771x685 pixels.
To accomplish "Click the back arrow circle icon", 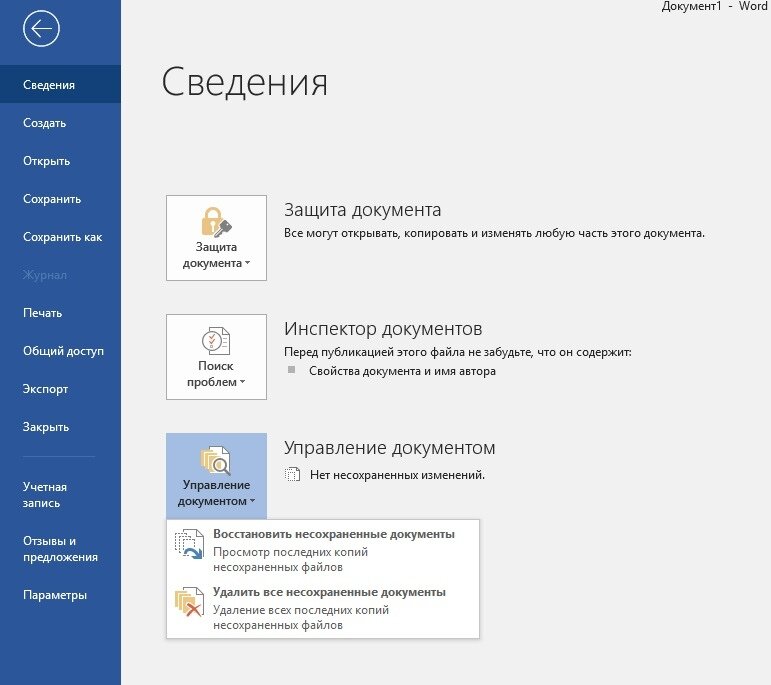I will (x=41, y=29).
